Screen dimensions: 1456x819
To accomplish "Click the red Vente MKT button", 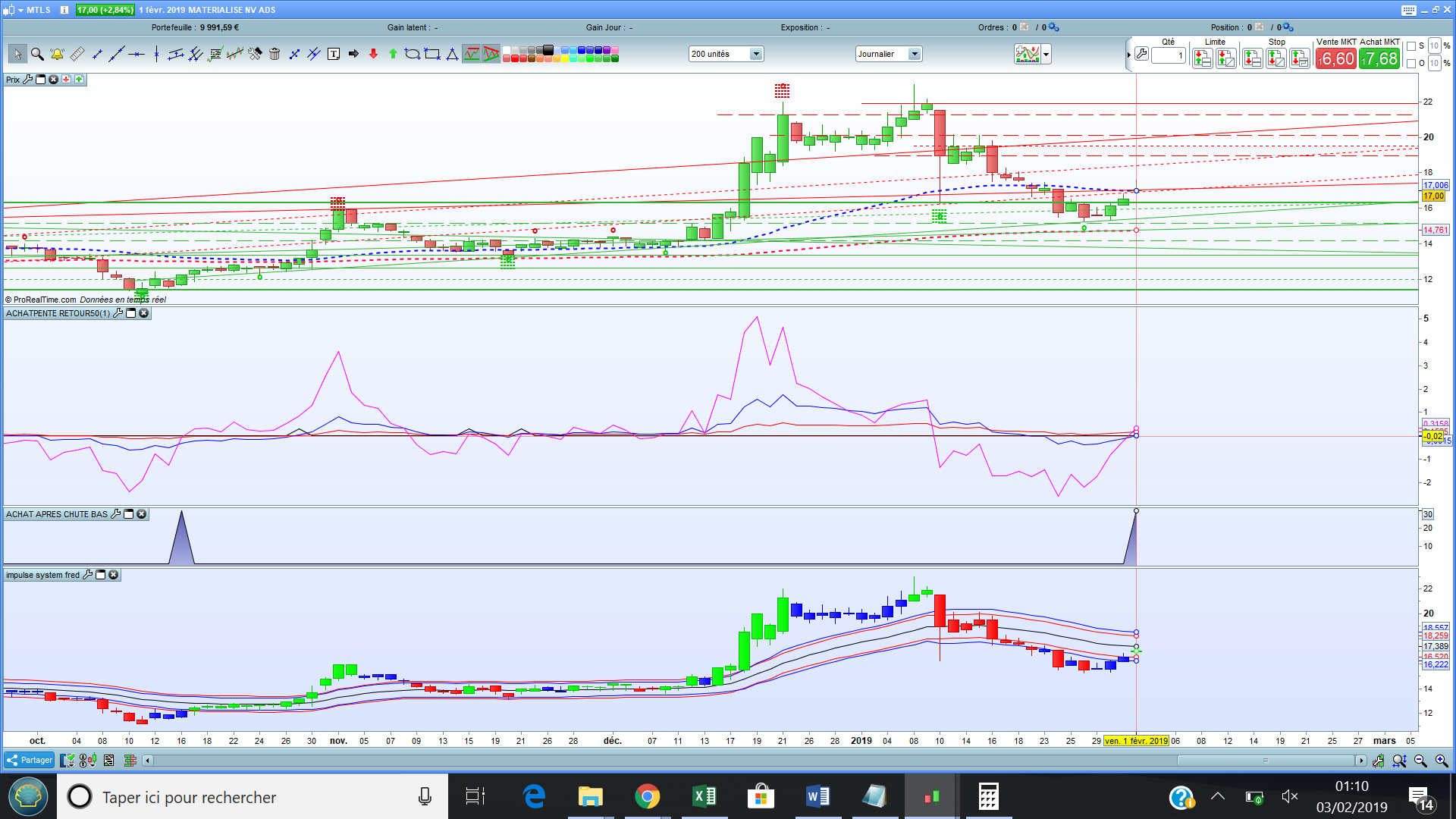I will 1336,59.
